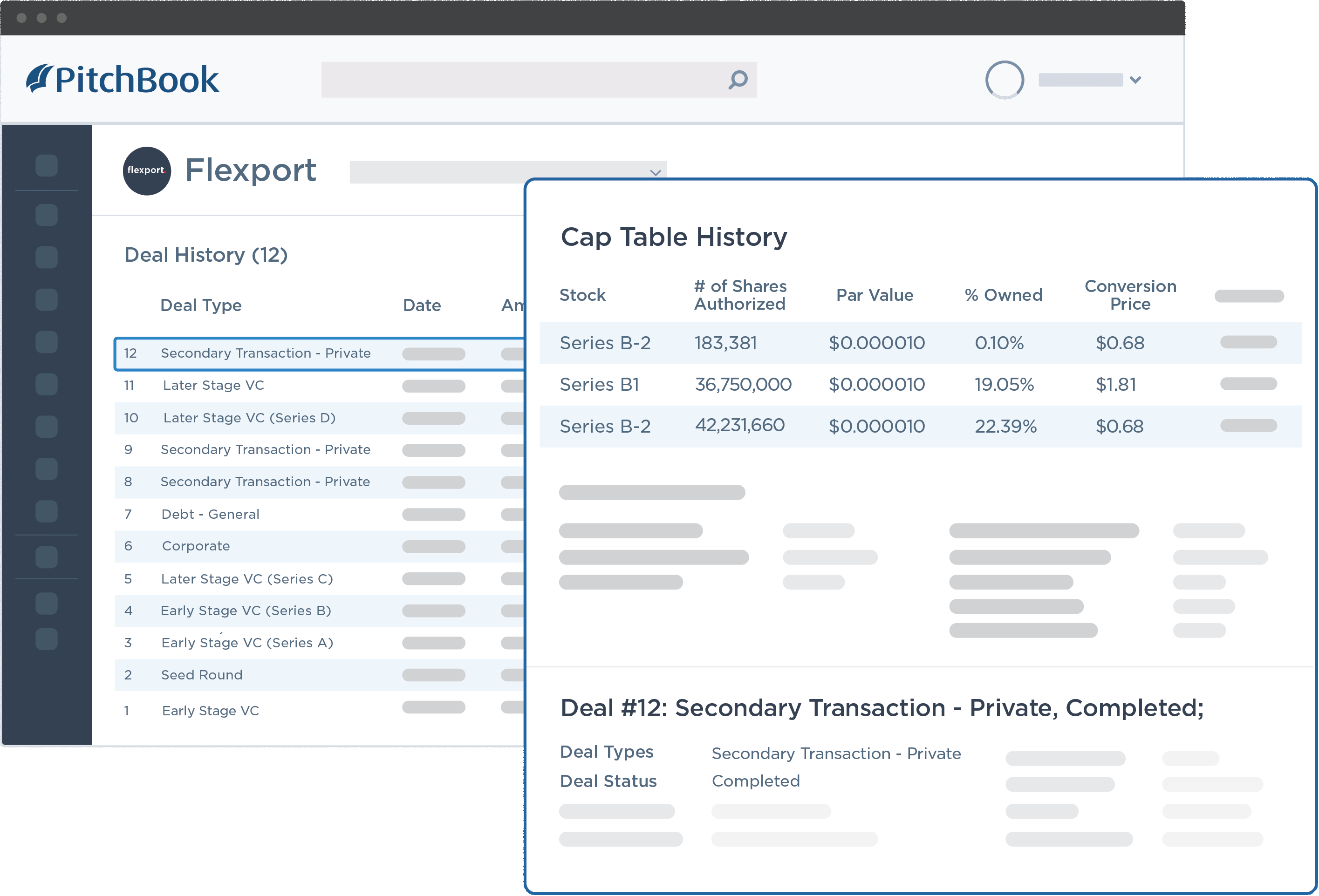The height and width of the screenshot is (896, 1319).
Task: Select deal 9 Secondary Transaction - Private
Action: (x=319, y=450)
